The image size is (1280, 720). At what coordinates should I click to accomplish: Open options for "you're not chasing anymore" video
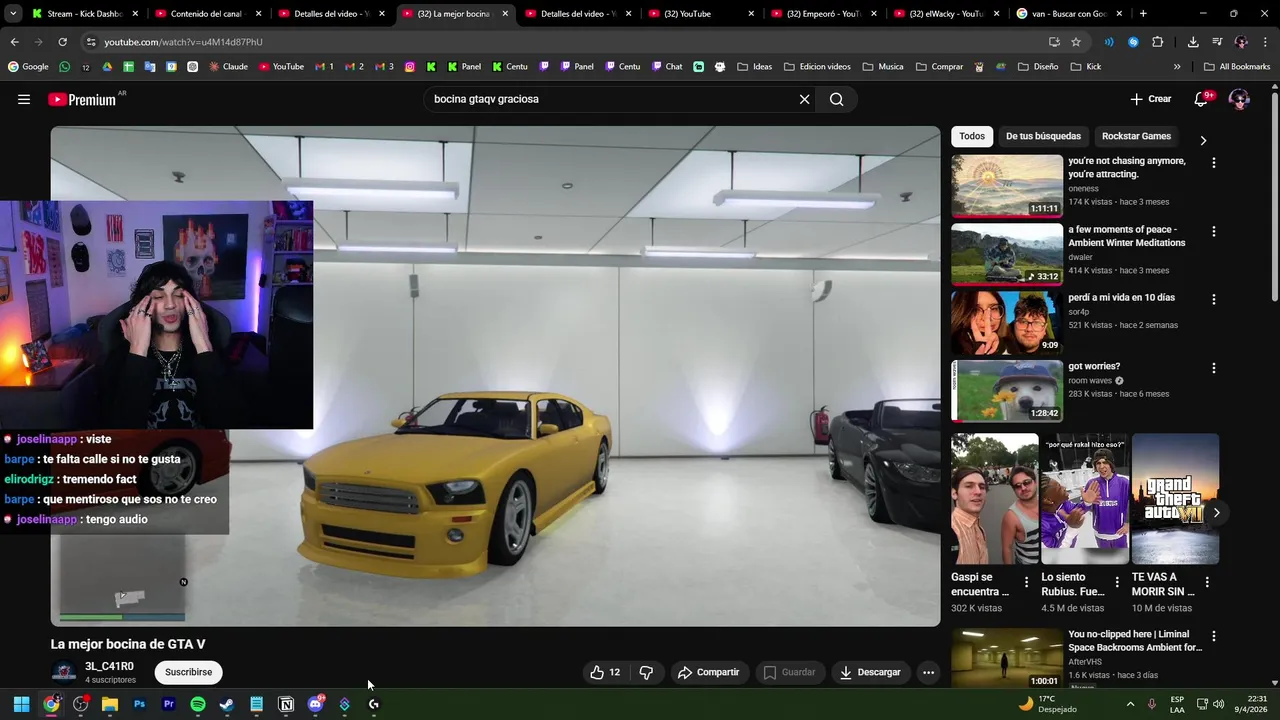coord(1214,162)
